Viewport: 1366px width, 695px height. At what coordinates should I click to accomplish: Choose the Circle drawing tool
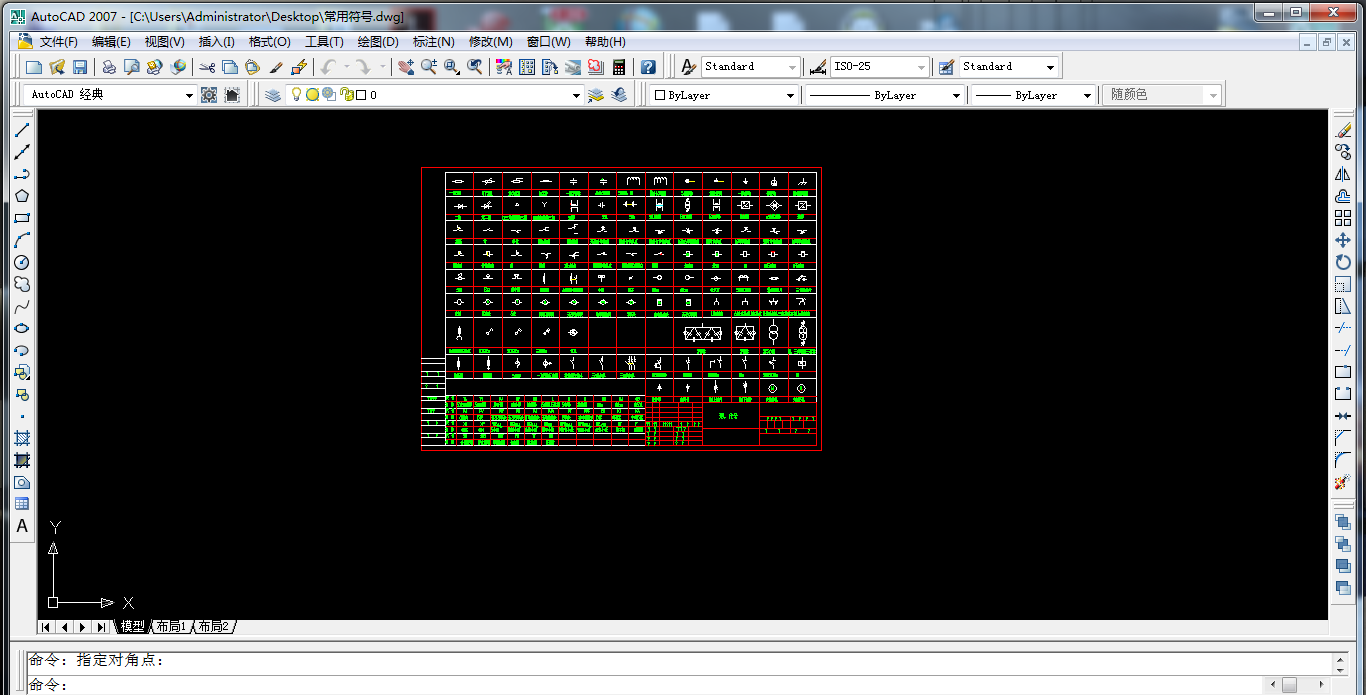click(x=22, y=262)
